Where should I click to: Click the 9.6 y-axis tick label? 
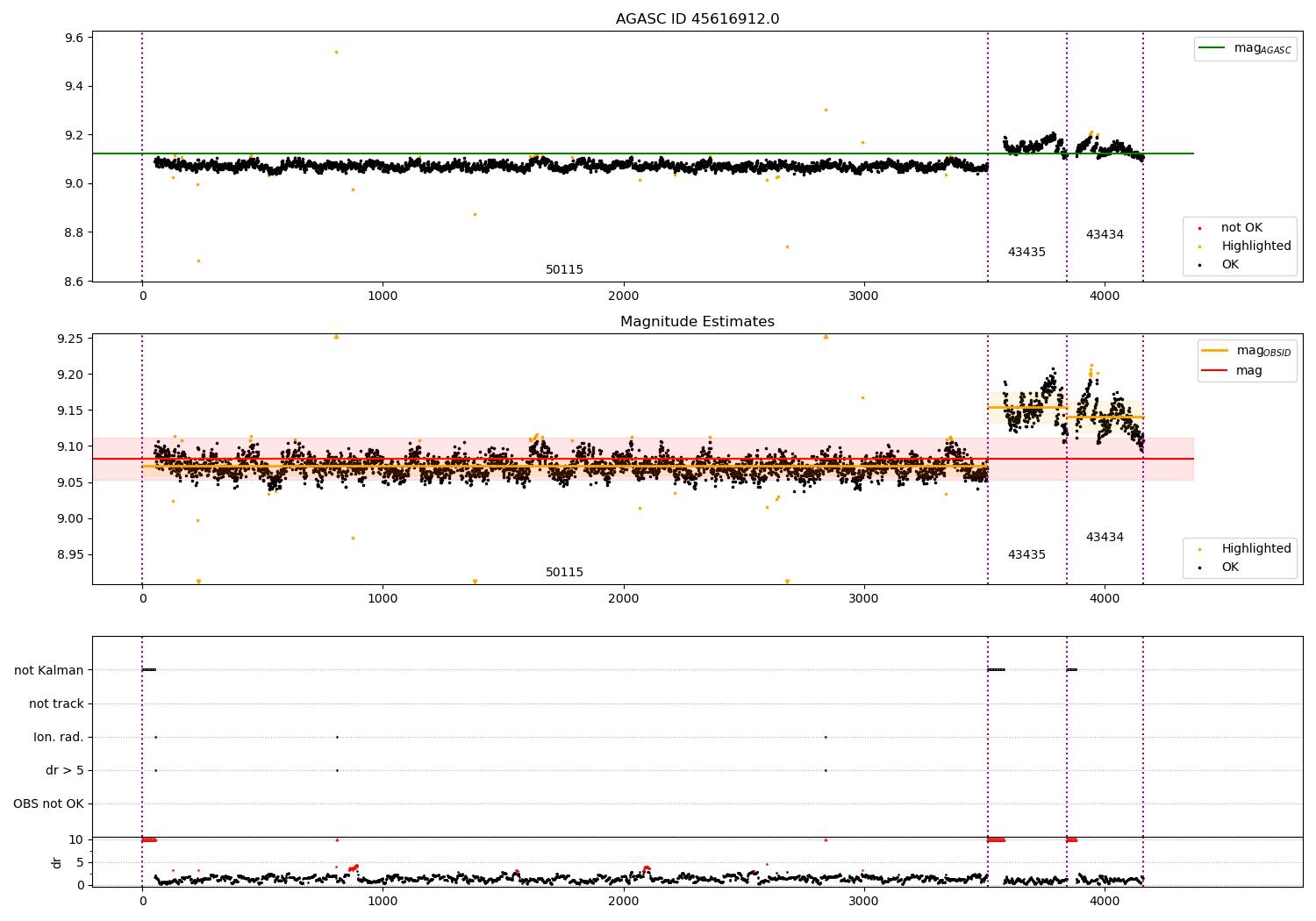tap(75, 38)
